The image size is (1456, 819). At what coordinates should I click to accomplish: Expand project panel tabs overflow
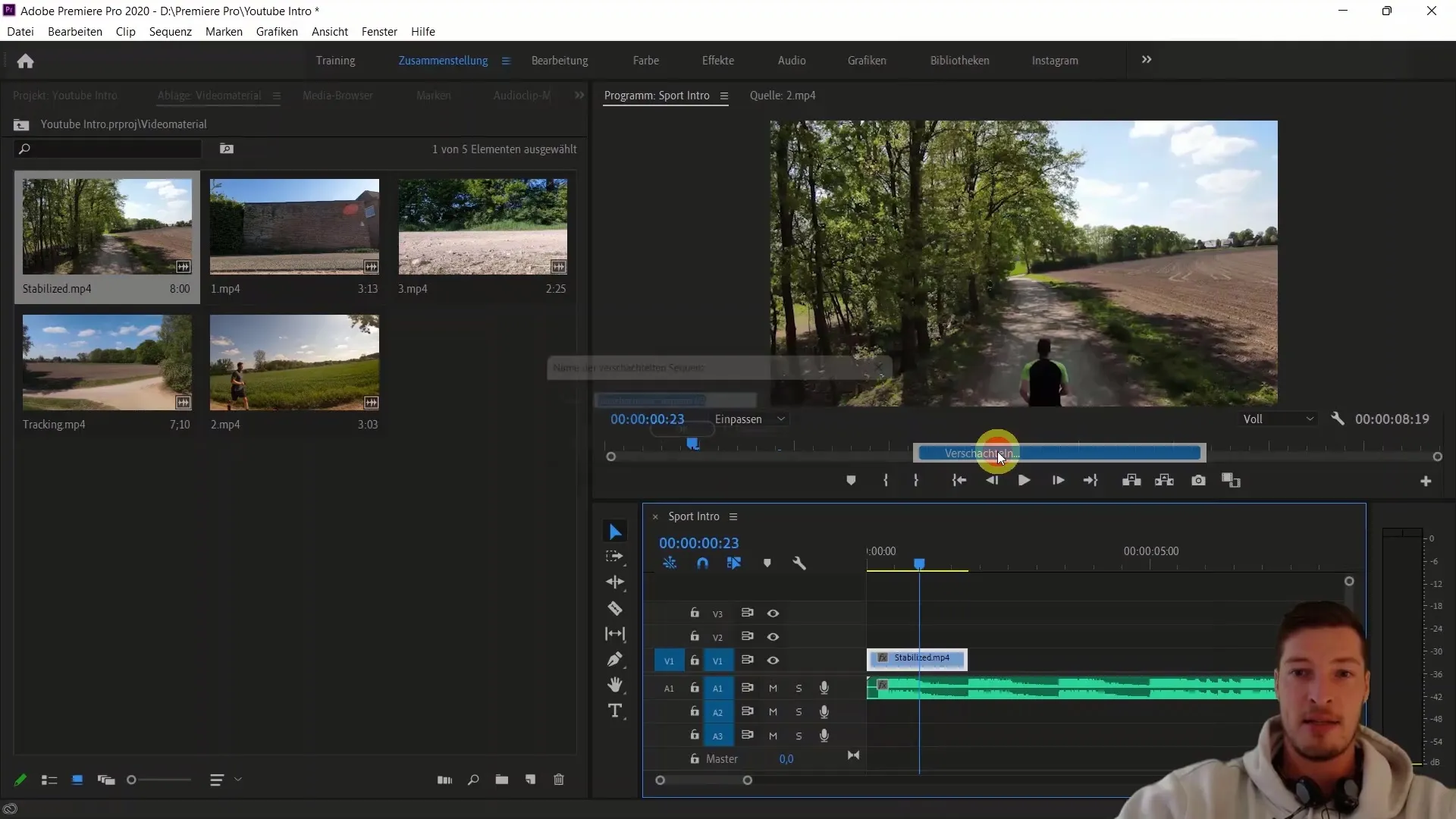pos(579,96)
